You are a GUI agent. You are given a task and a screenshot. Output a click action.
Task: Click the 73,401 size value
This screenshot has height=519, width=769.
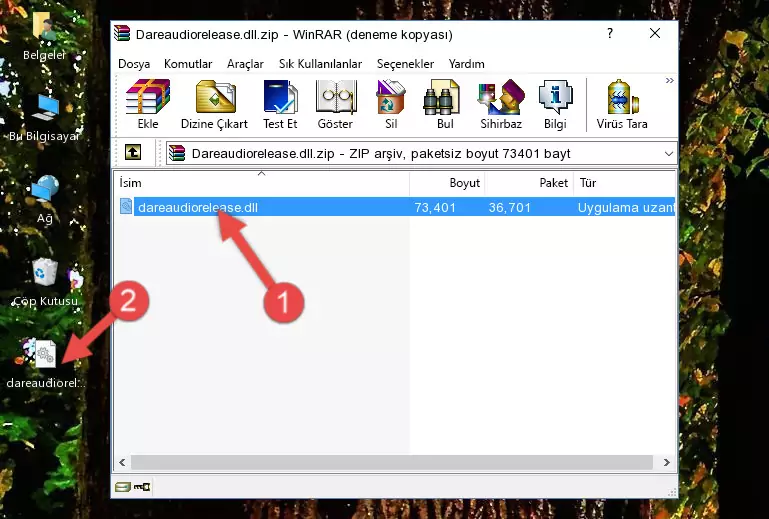(435, 208)
